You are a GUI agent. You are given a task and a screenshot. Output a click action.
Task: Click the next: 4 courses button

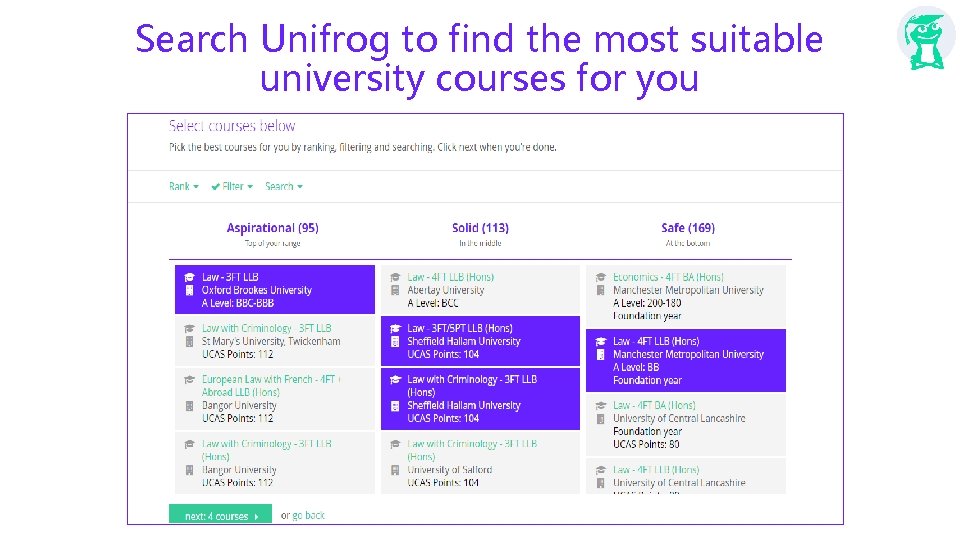[222, 516]
